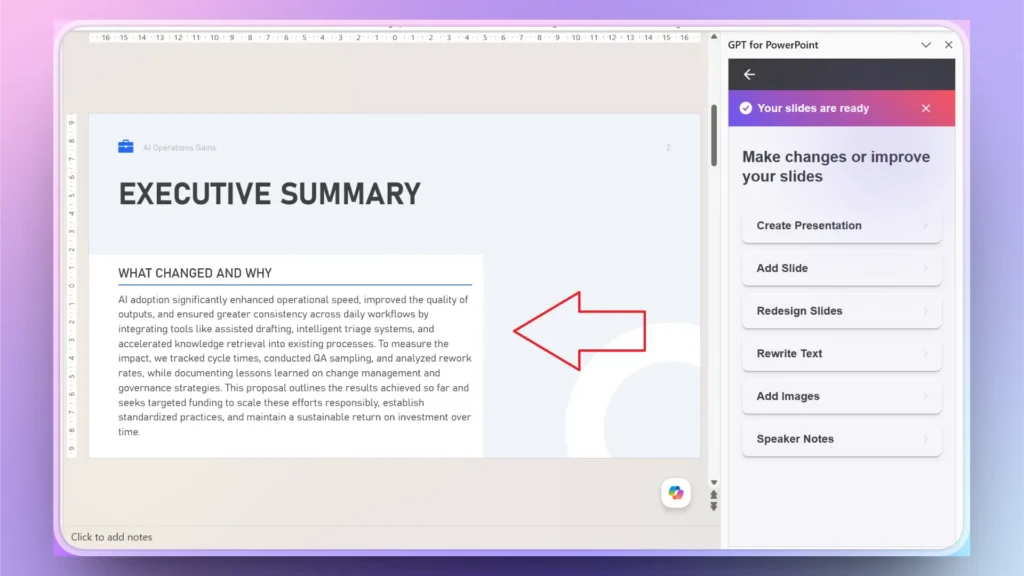The width and height of the screenshot is (1024, 576).
Task: Open Redesign Slides
Action: pos(841,311)
